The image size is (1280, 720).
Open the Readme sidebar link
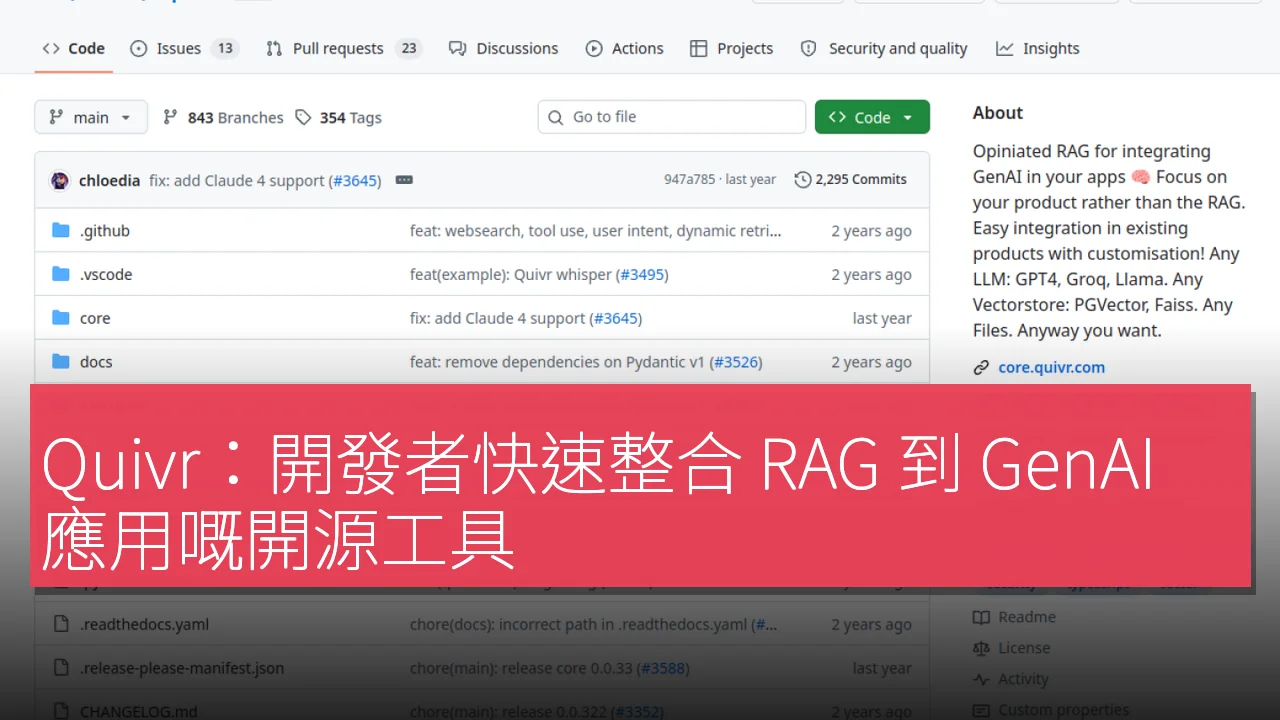(x=1027, y=617)
